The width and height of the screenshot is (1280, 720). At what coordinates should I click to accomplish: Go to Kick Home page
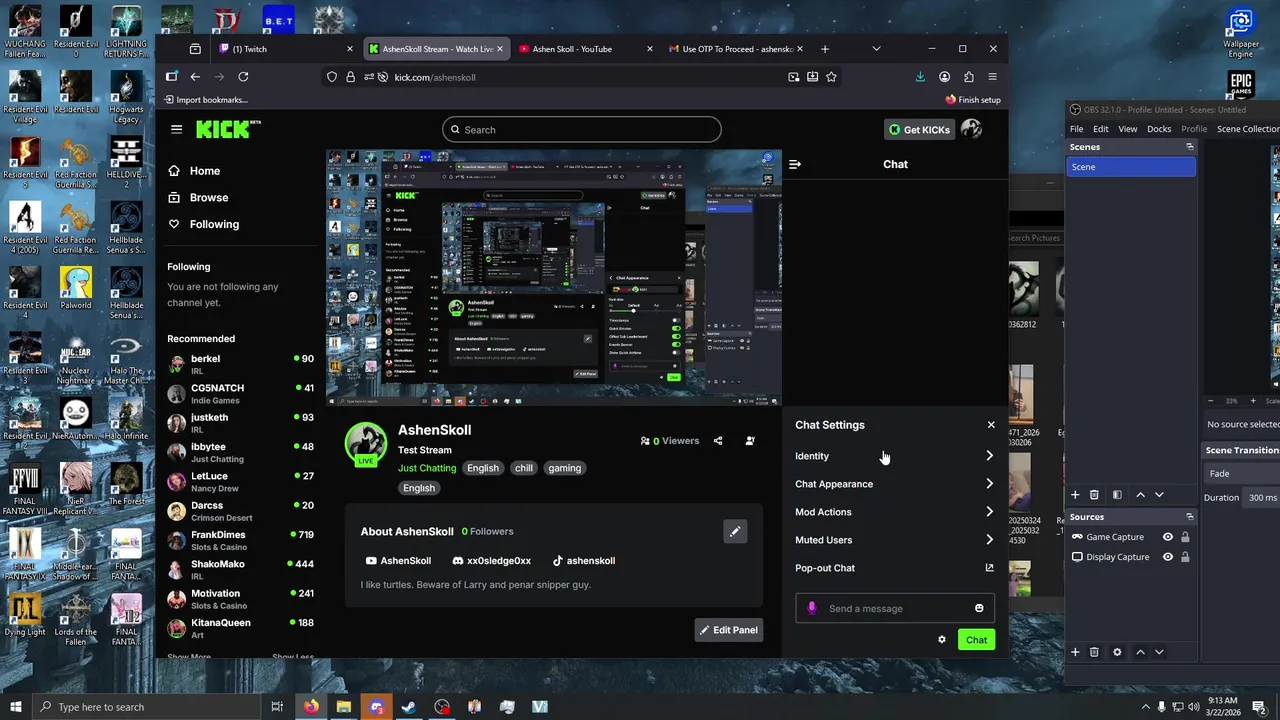[194, 171]
